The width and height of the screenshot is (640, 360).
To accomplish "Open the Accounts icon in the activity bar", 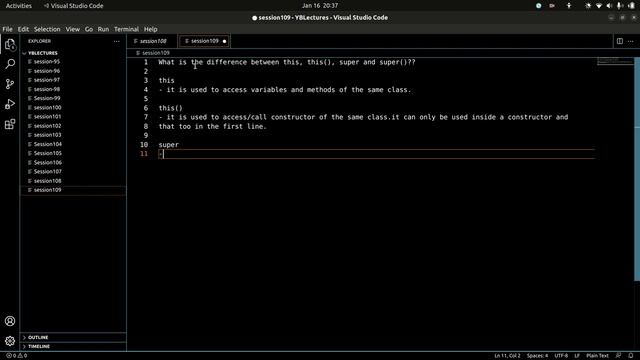I will [10, 321].
